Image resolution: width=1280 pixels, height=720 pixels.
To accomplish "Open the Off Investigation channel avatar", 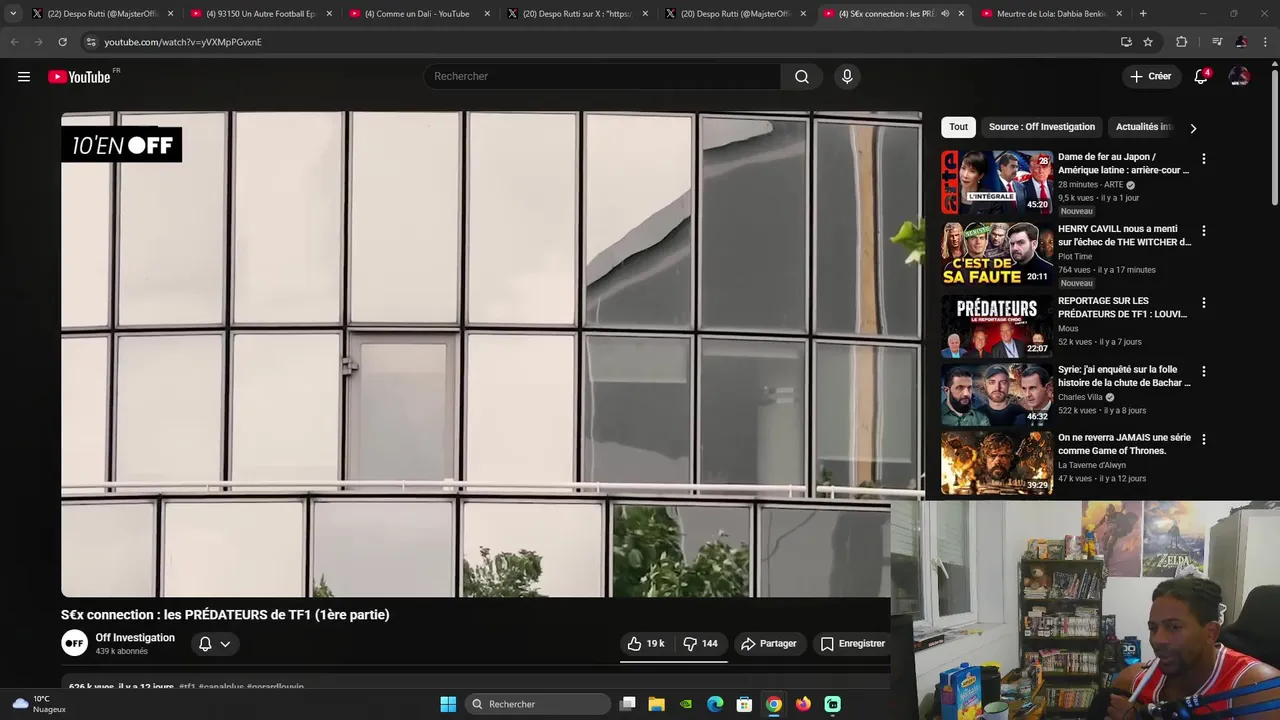I will (74, 643).
